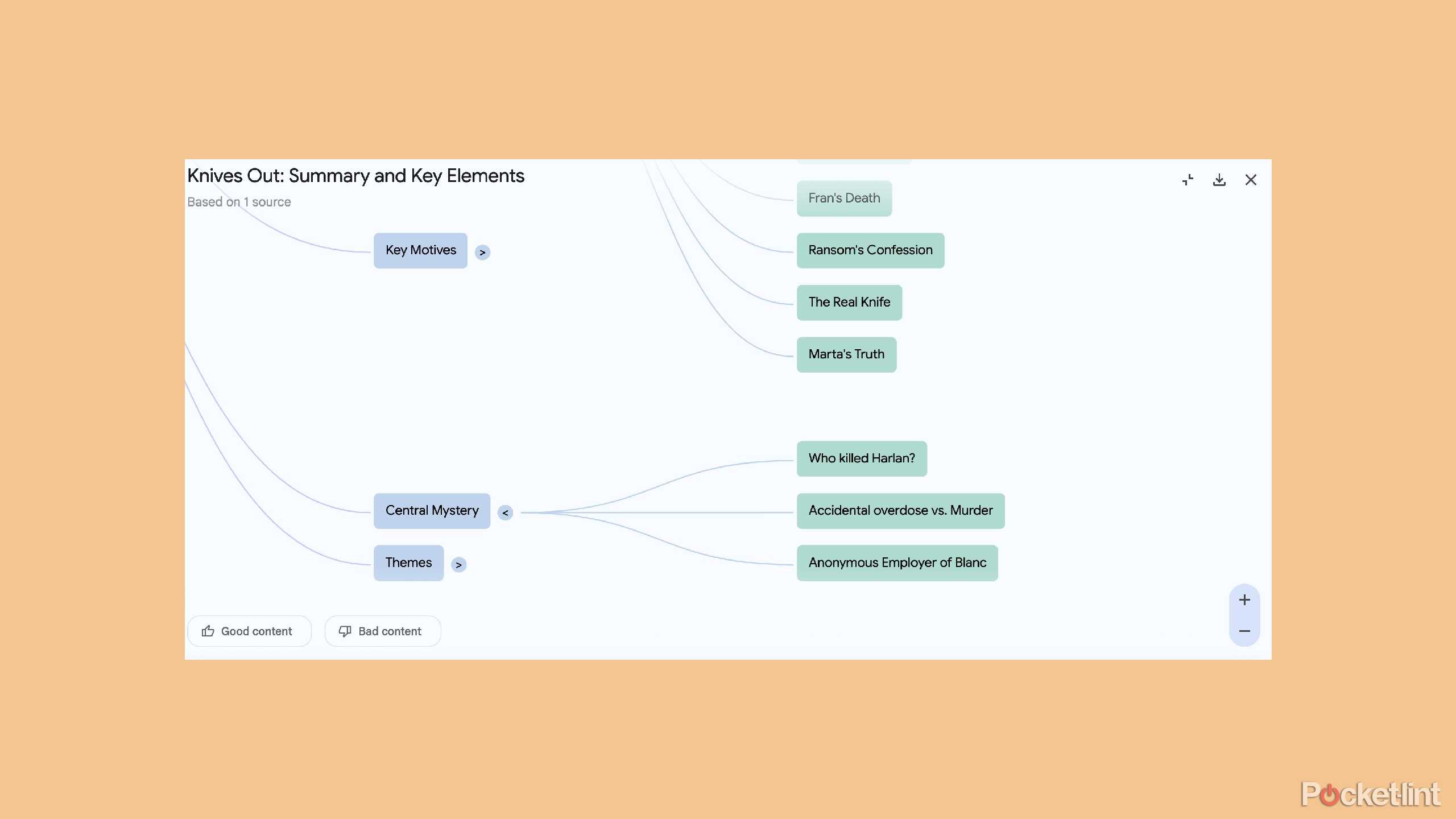This screenshot has height=819, width=1456.
Task: Select the Marta's Truth node
Action: point(846,354)
